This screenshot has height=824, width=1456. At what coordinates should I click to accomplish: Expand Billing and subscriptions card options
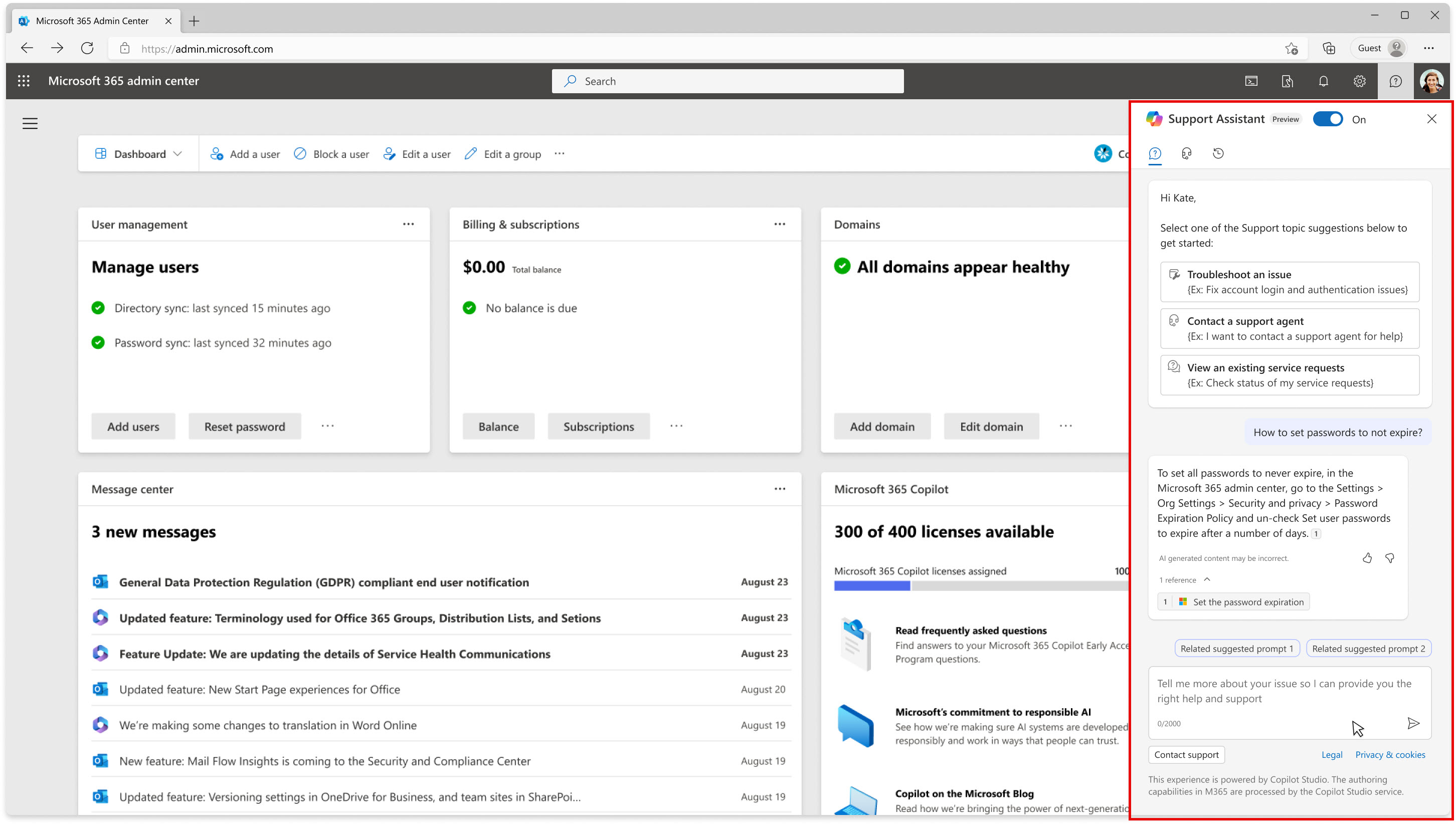tap(780, 224)
